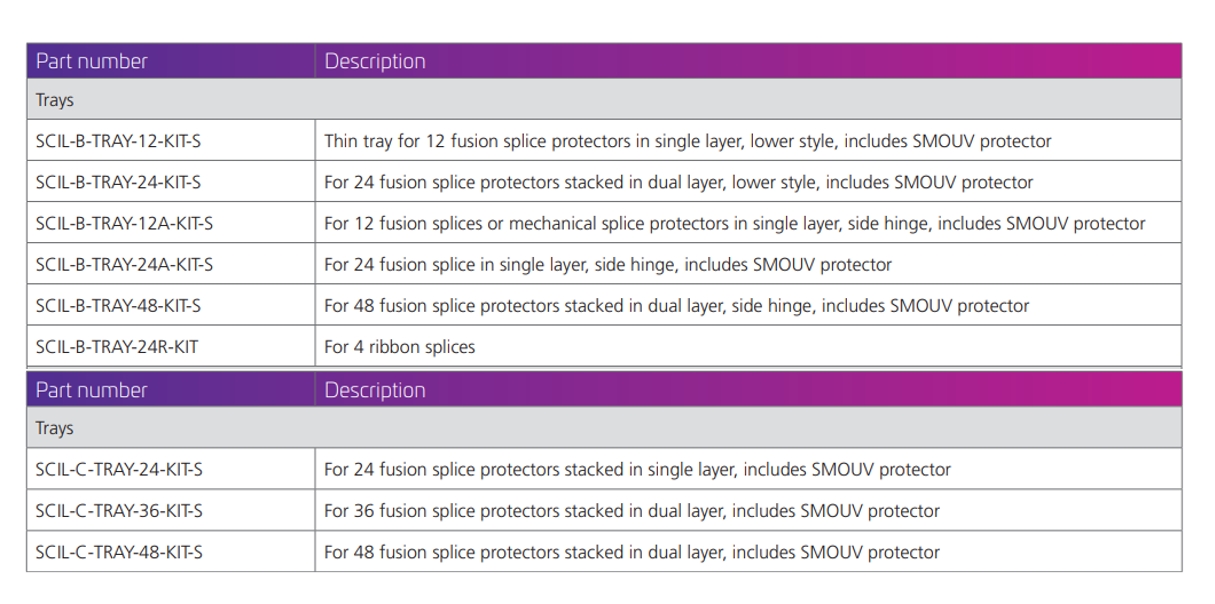Select the upper Trays section row
The height and width of the screenshot is (604, 1215).
click(x=605, y=101)
